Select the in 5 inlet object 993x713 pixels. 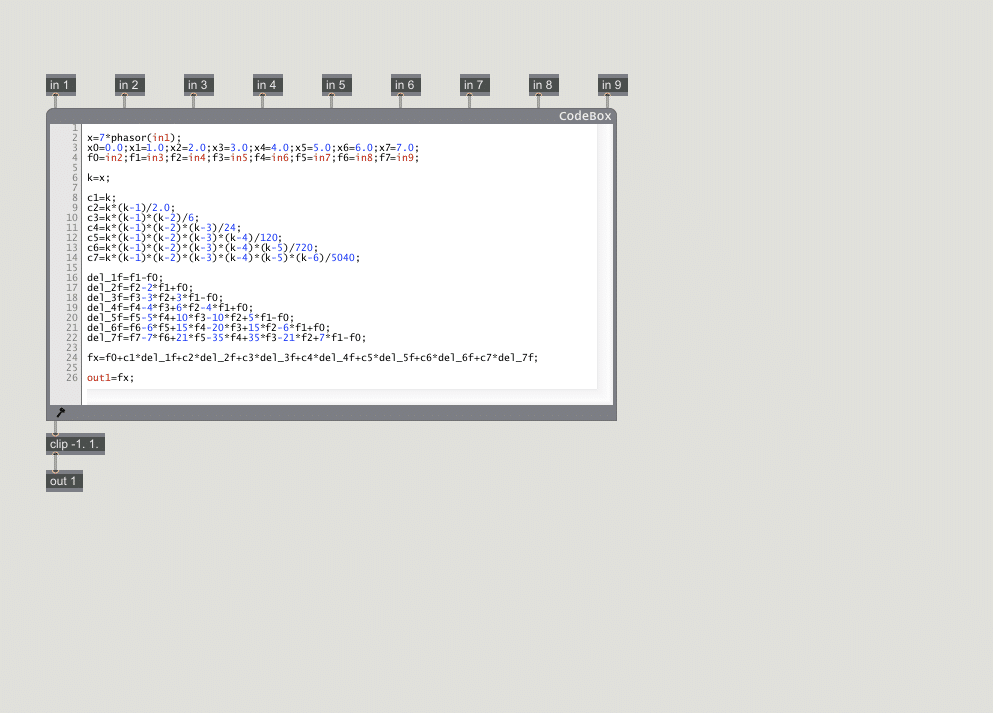point(336,85)
